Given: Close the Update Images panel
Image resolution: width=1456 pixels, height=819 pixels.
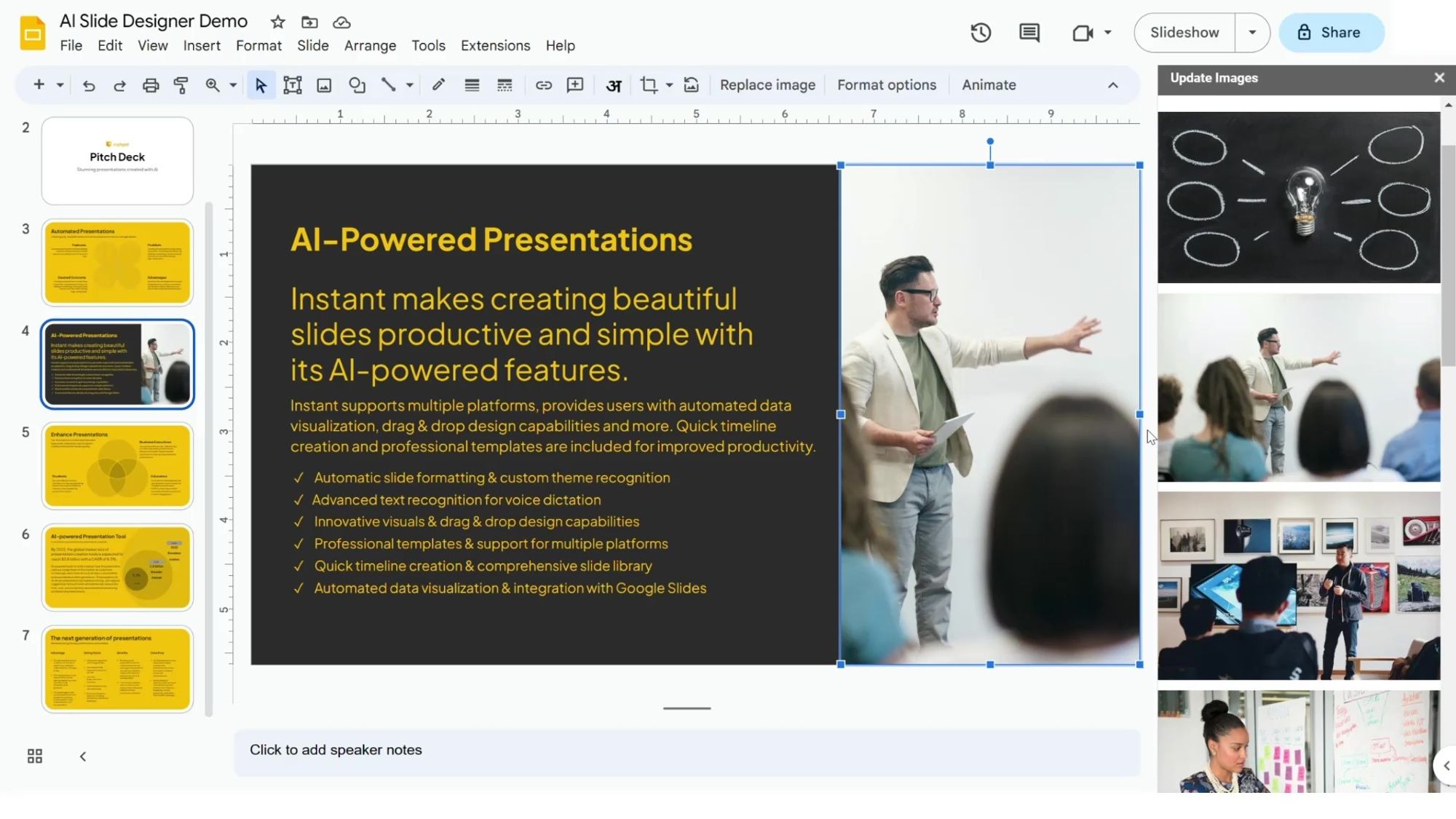Looking at the screenshot, I should 1439,77.
